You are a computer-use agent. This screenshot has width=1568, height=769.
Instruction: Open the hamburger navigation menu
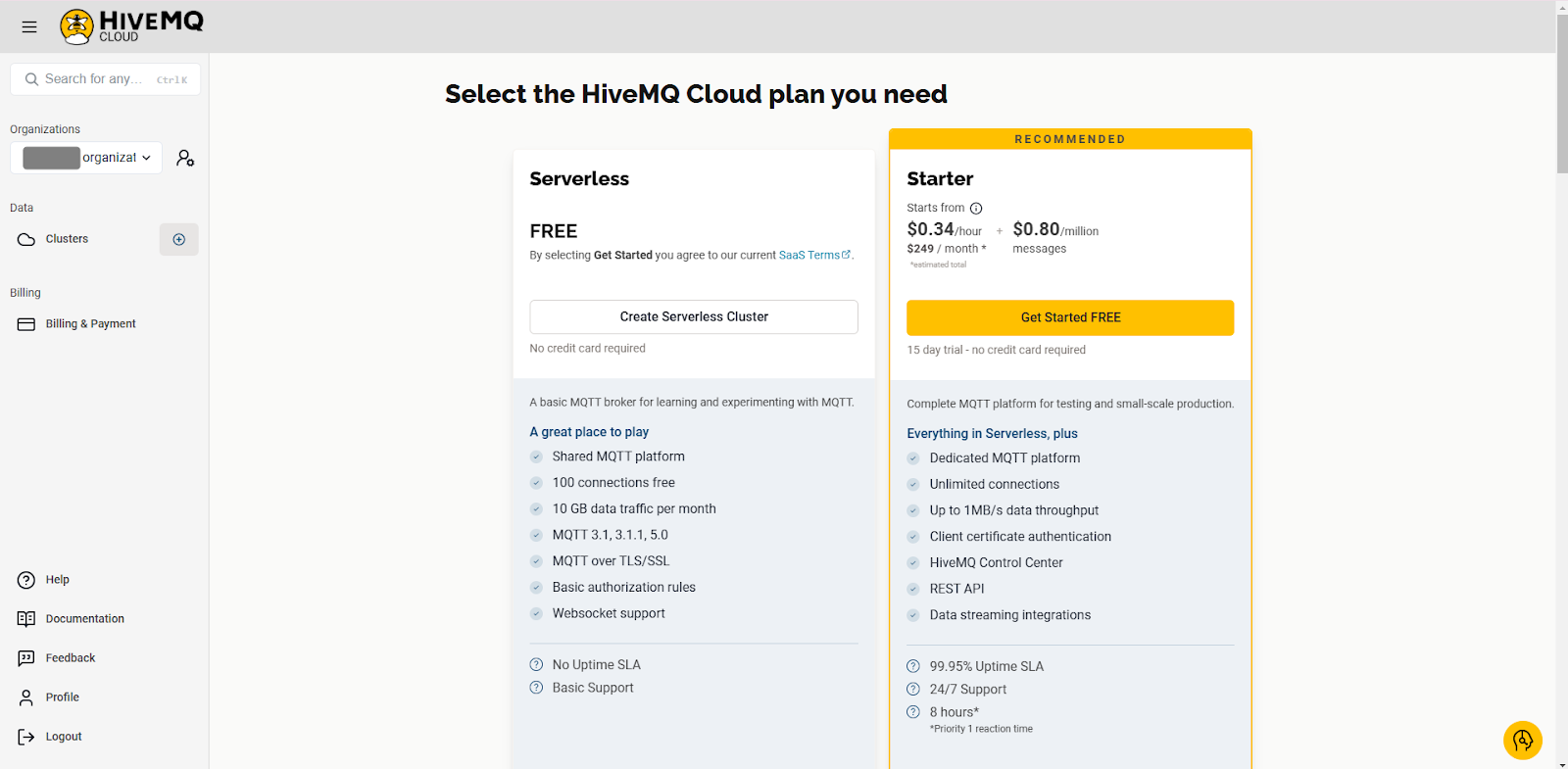click(x=29, y=26)
